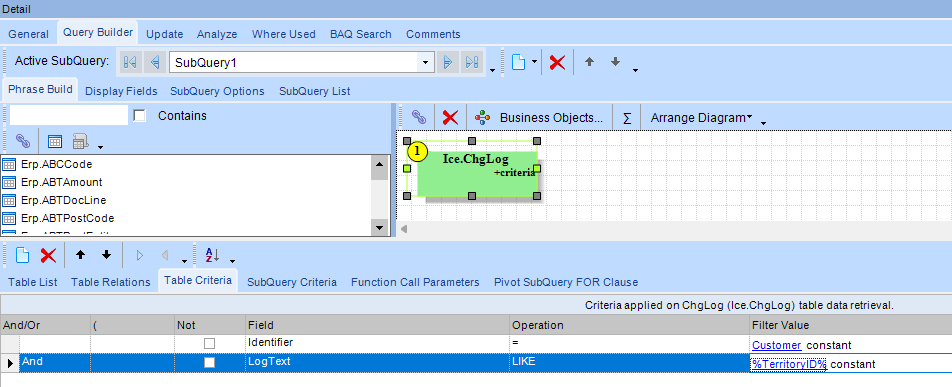
Task: Delete the active subquery red X
Action: (557, 63)
